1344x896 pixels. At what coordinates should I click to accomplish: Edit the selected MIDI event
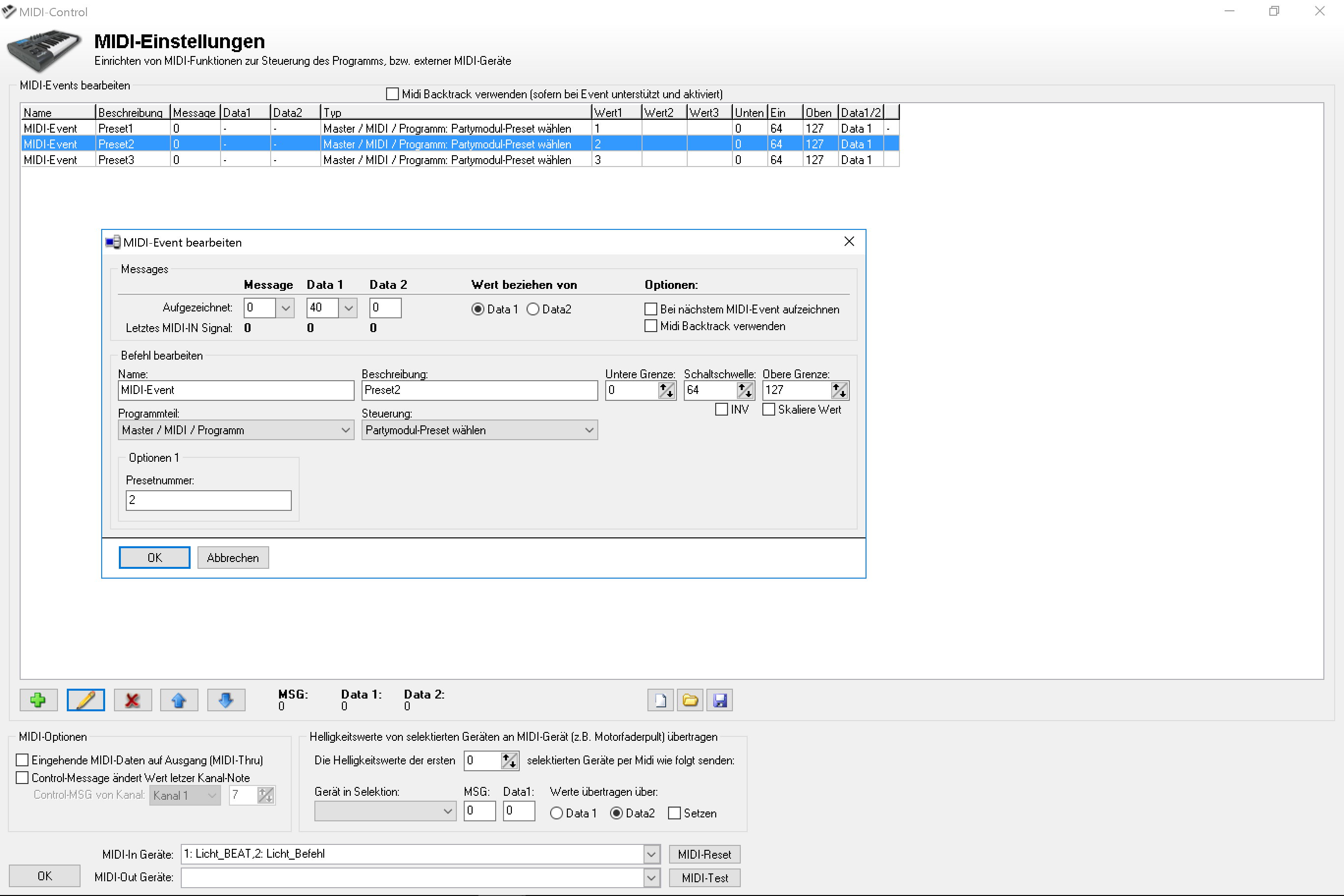(85, 700)
